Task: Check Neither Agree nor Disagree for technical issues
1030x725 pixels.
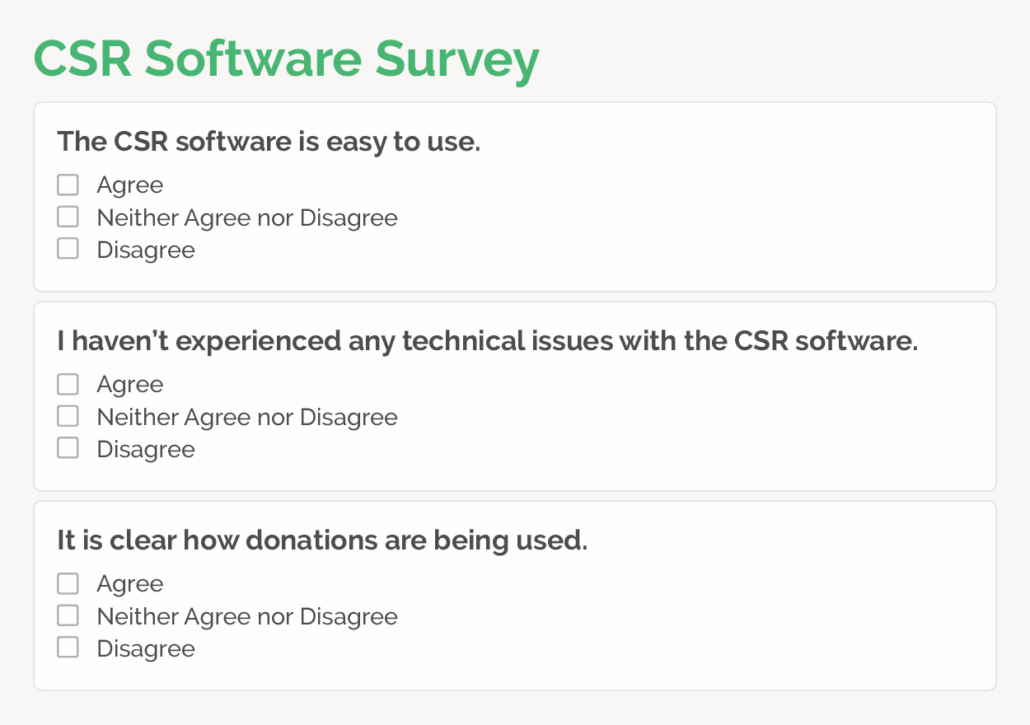Action: click(x=67, y=415)
